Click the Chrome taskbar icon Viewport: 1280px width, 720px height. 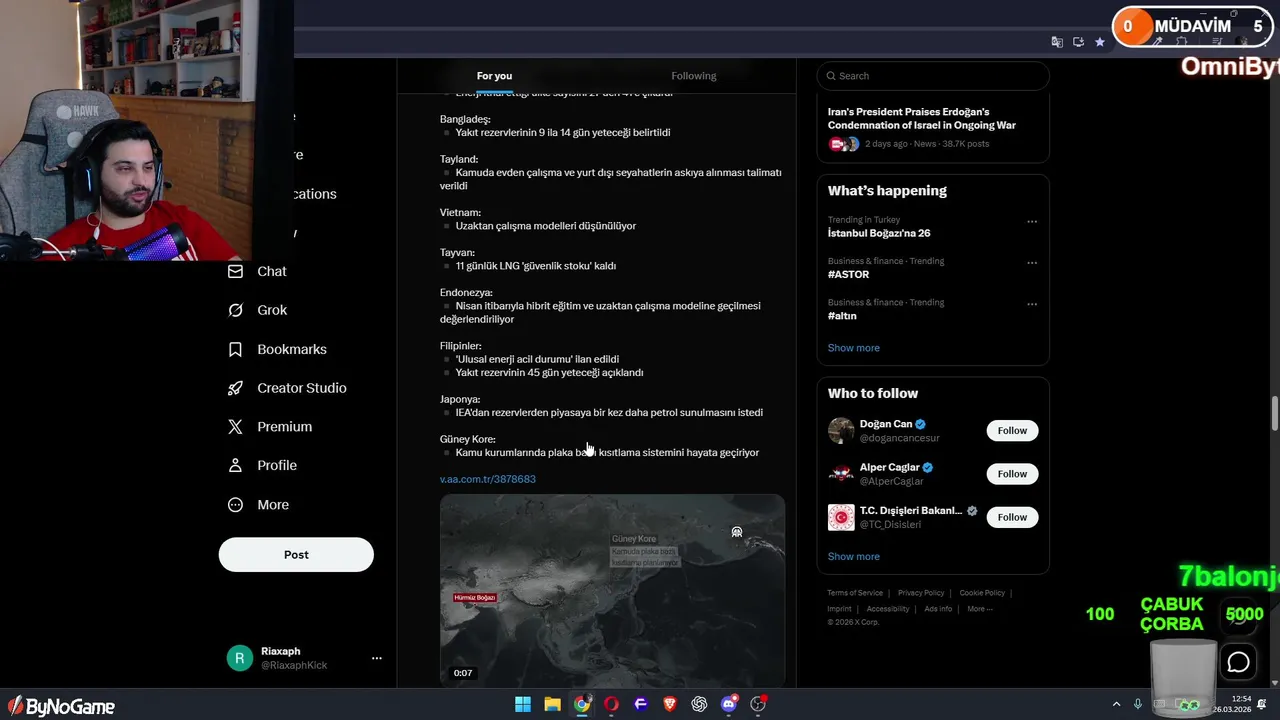[582, 704]
